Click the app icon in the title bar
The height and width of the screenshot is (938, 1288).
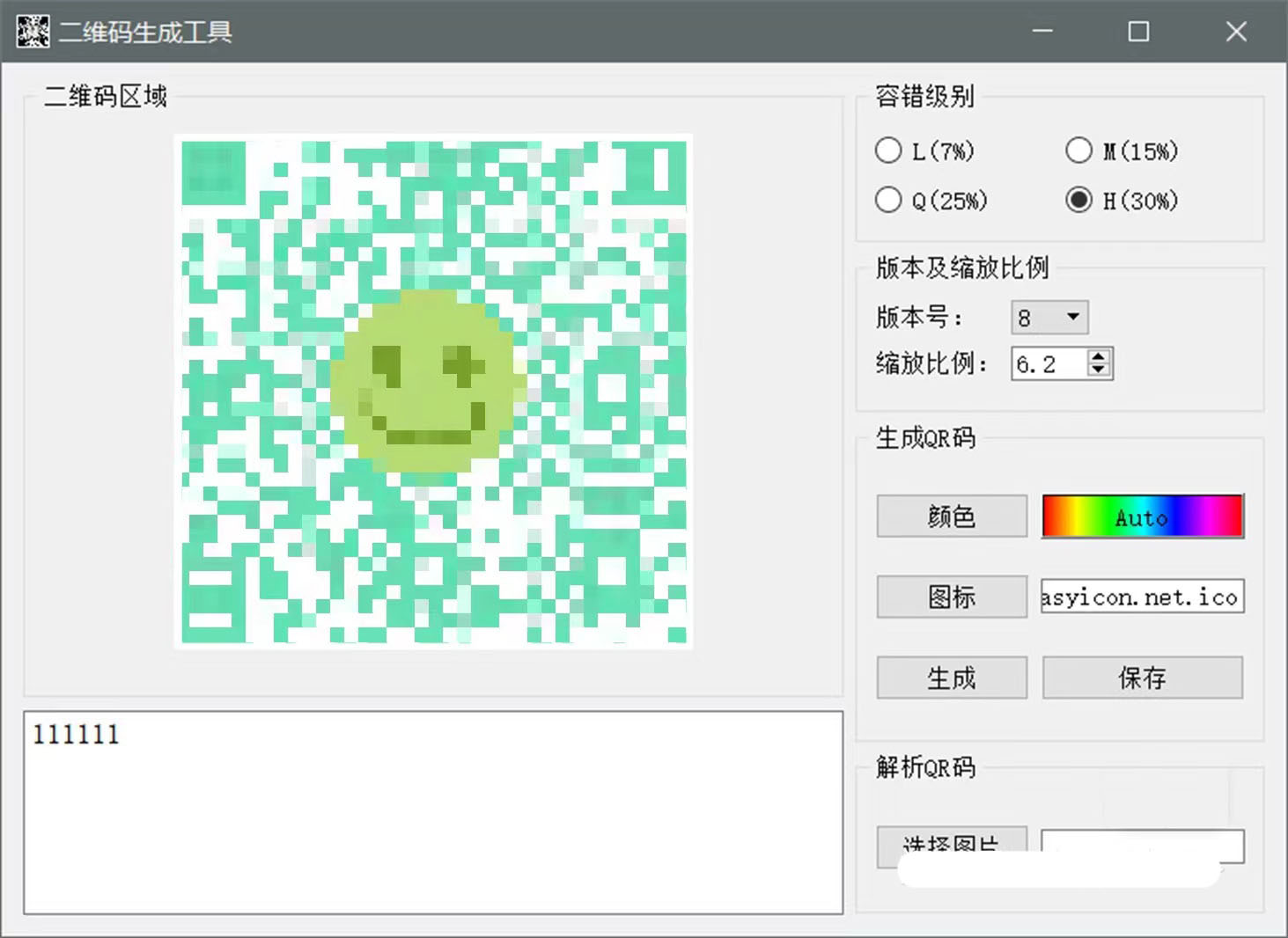pyautogui.click(x=33, y=32)
